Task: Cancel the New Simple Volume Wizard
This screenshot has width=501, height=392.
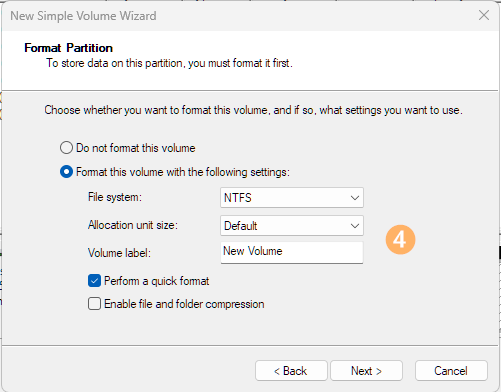Action: point(451,371)
